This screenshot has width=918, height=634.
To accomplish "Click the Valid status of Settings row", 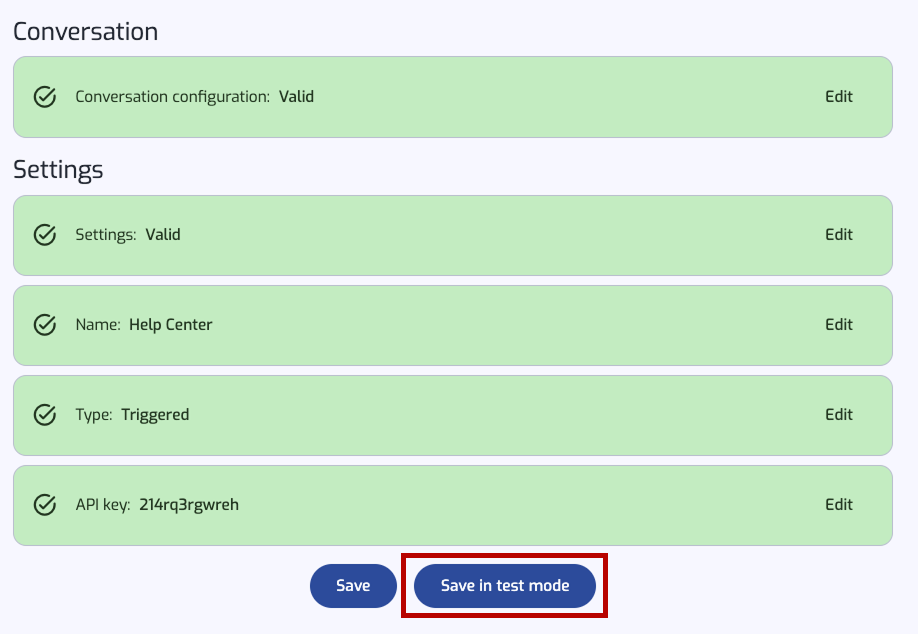I will [x=163, y=235].
